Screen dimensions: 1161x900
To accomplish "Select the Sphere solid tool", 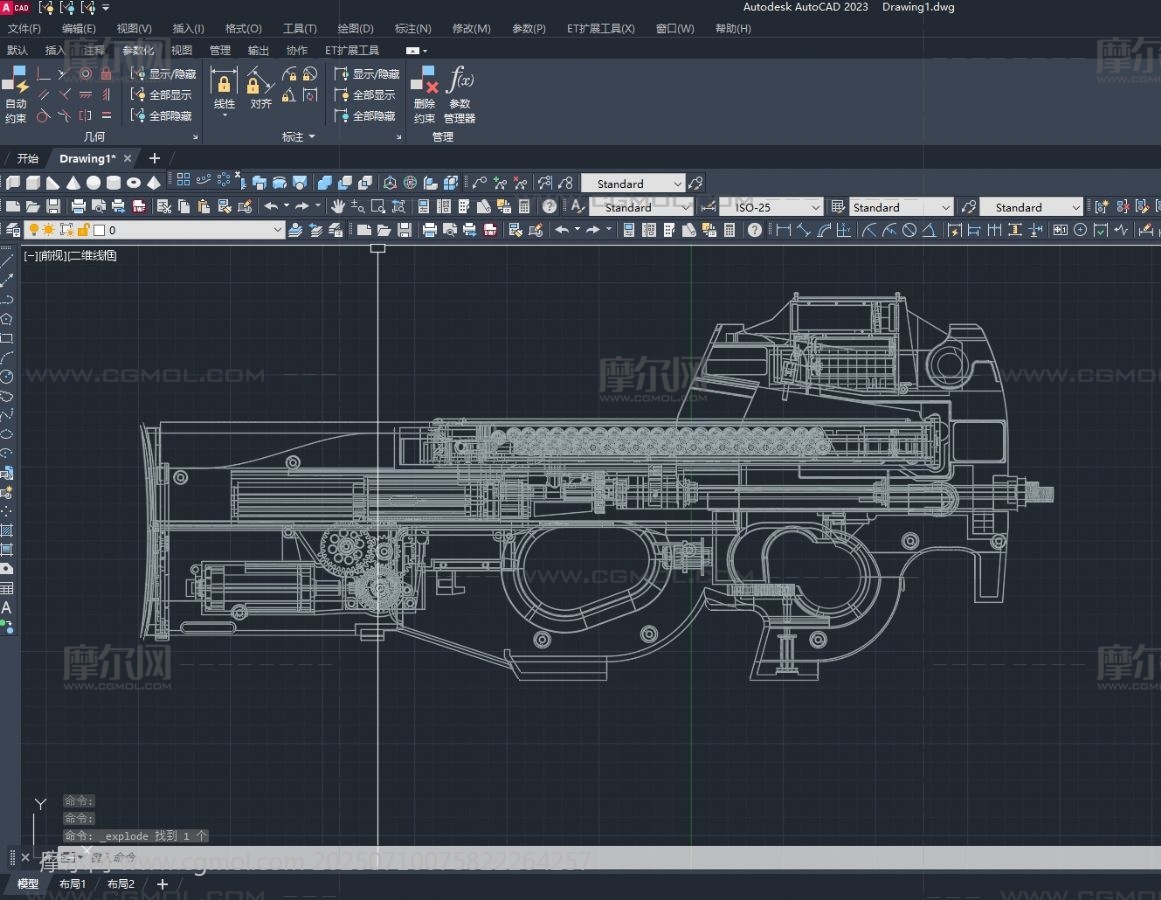I will coord(93,183).
